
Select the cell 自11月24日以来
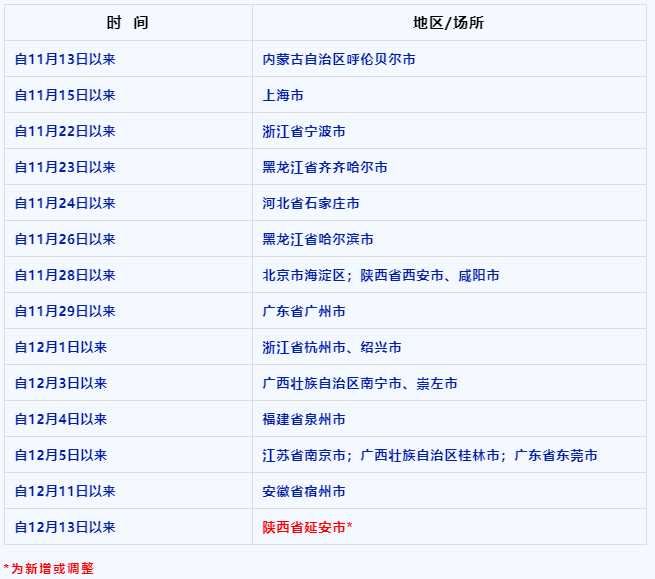point(128,203)
